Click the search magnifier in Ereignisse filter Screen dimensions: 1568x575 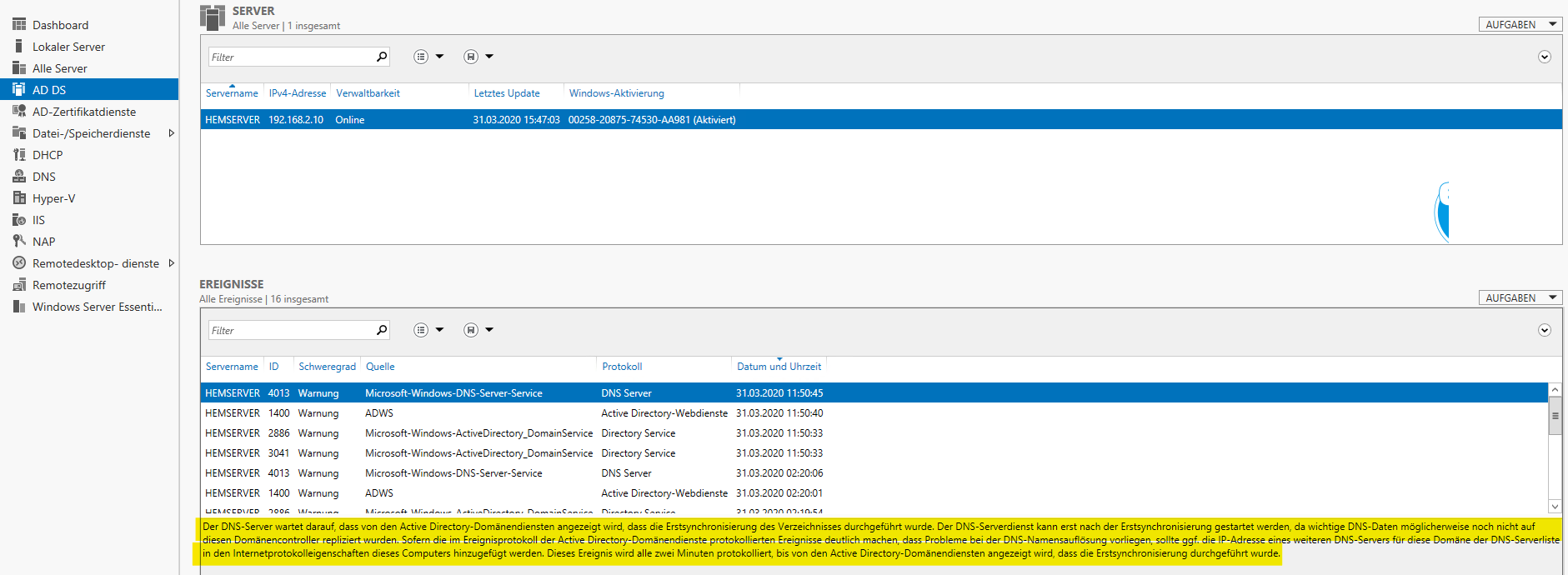pos(382,330)
